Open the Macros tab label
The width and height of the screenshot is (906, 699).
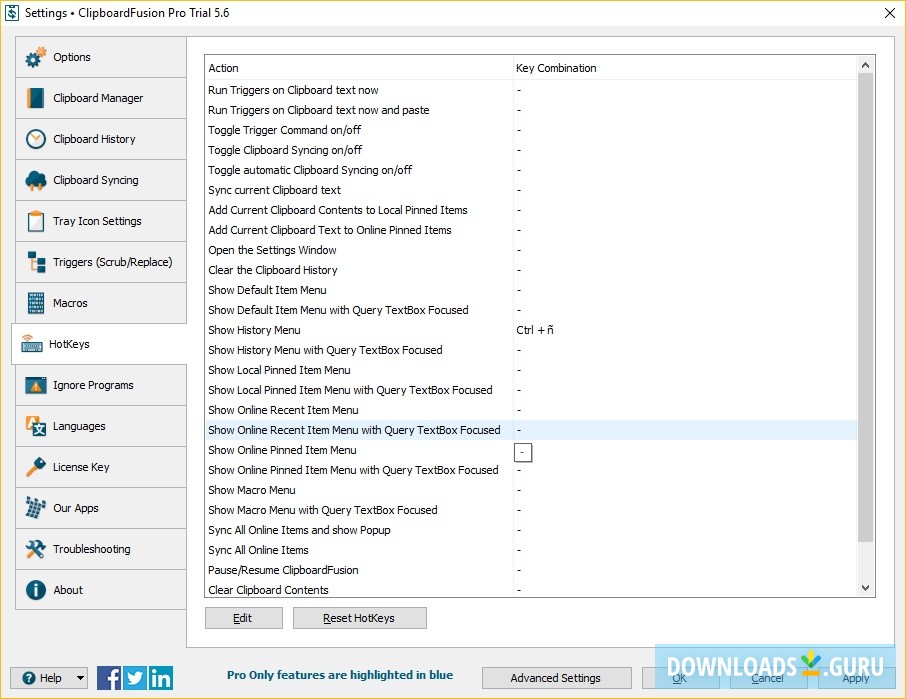(70, 303)
